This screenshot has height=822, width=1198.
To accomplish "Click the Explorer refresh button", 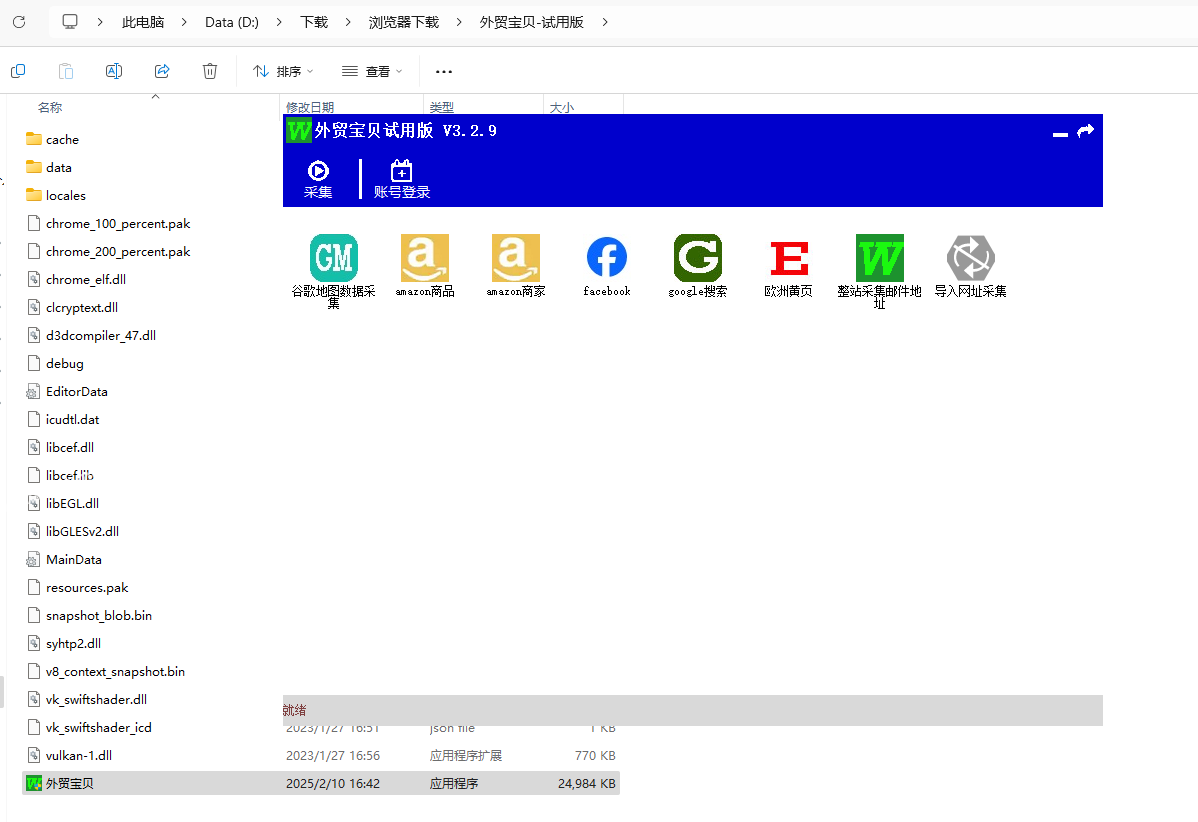I will [19, 22].
